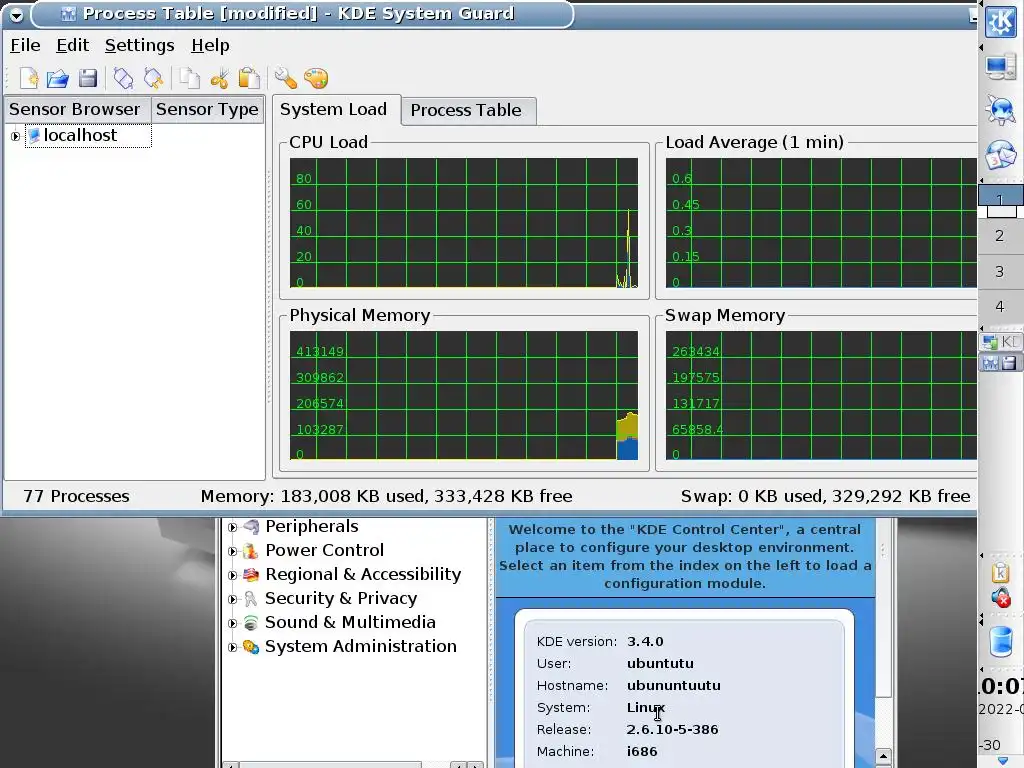This screenshot has height=768, width=1024.
Task: Click the Swap Memory graph
Action: 821,395
